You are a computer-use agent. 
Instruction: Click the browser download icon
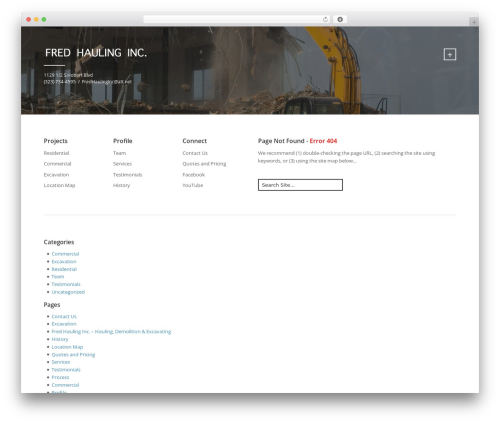(340, 19)
